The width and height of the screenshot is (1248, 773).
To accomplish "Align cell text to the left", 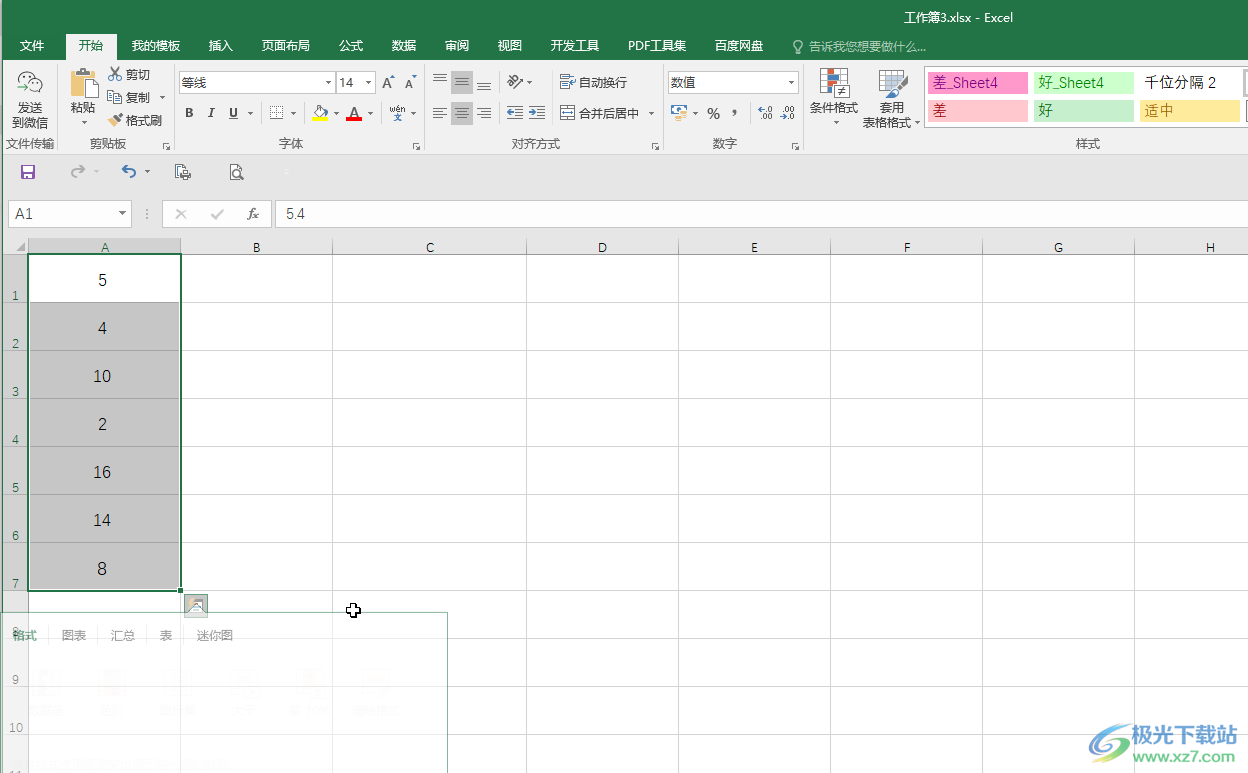I will tap(440, 113).
